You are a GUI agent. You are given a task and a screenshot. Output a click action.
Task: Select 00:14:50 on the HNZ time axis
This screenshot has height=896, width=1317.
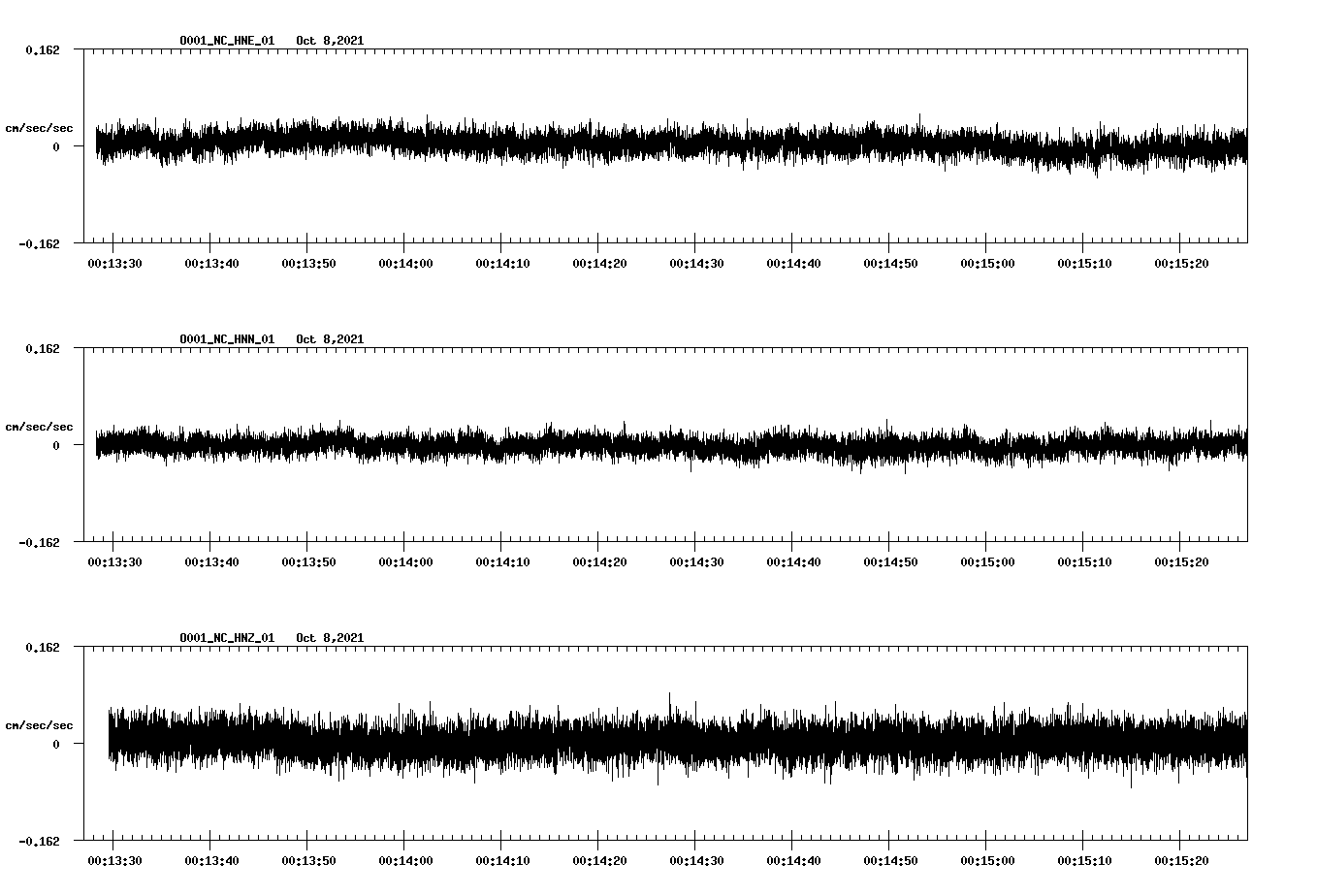pos(890,861)
